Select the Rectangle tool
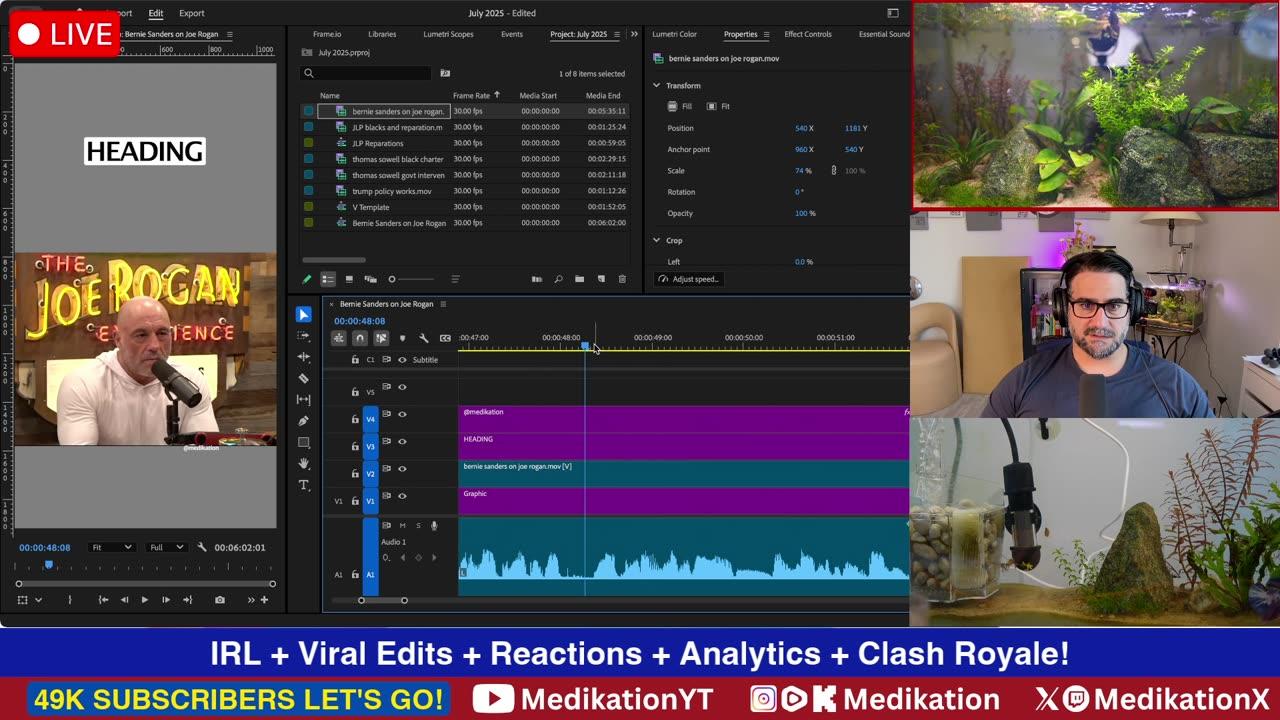 coord(304,442)
